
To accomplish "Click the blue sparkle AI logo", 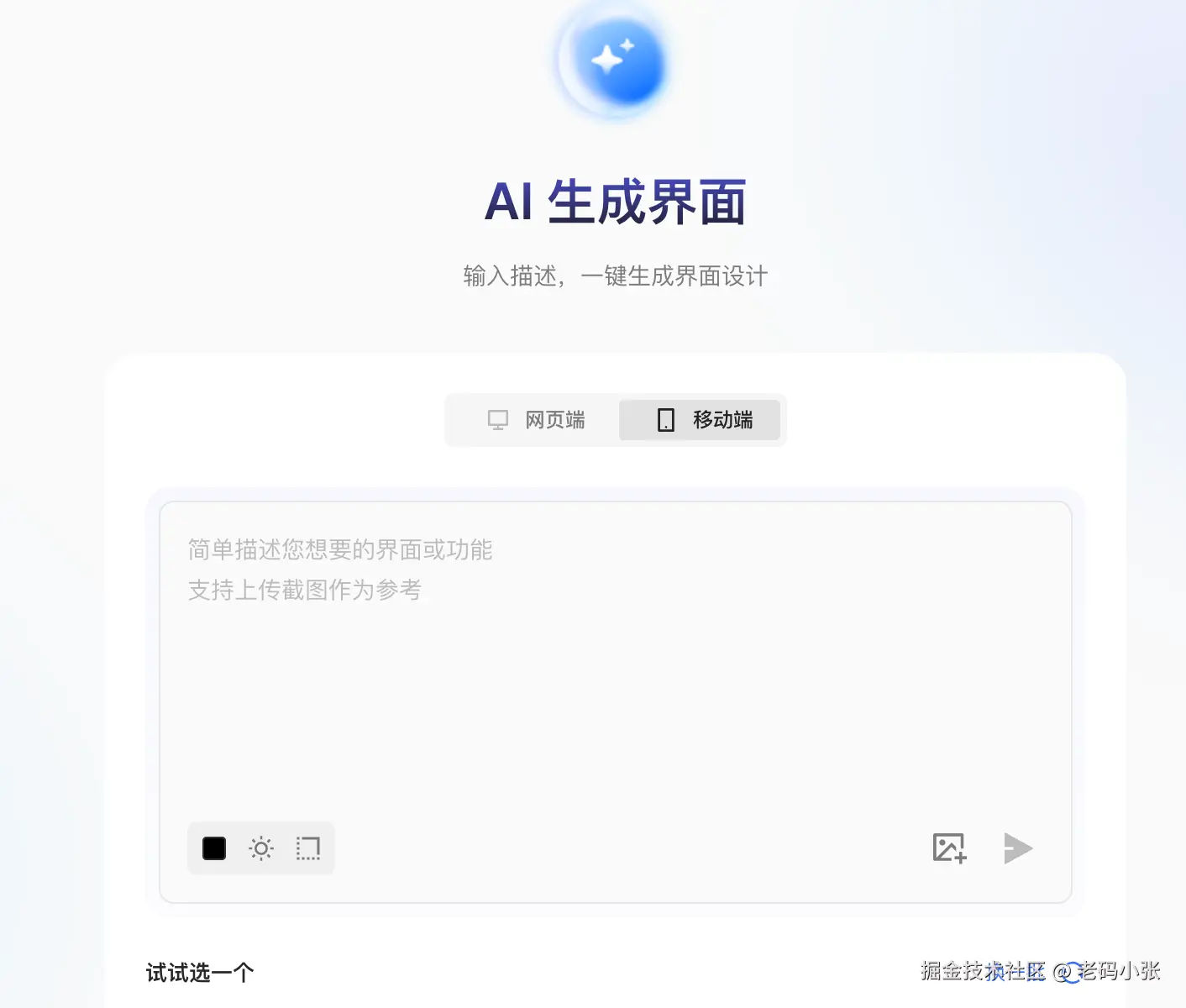I will pyautogui.click(x=615, y=60).
